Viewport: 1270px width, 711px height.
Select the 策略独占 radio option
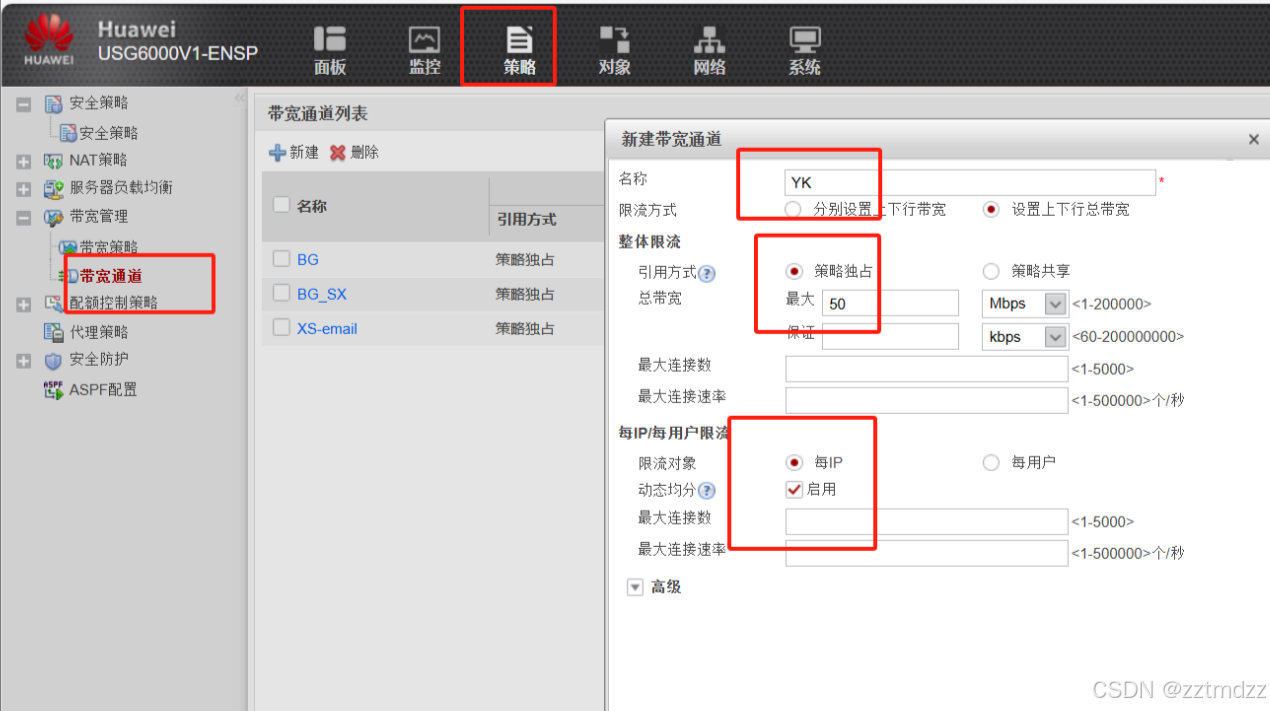(x=794, y=271)
